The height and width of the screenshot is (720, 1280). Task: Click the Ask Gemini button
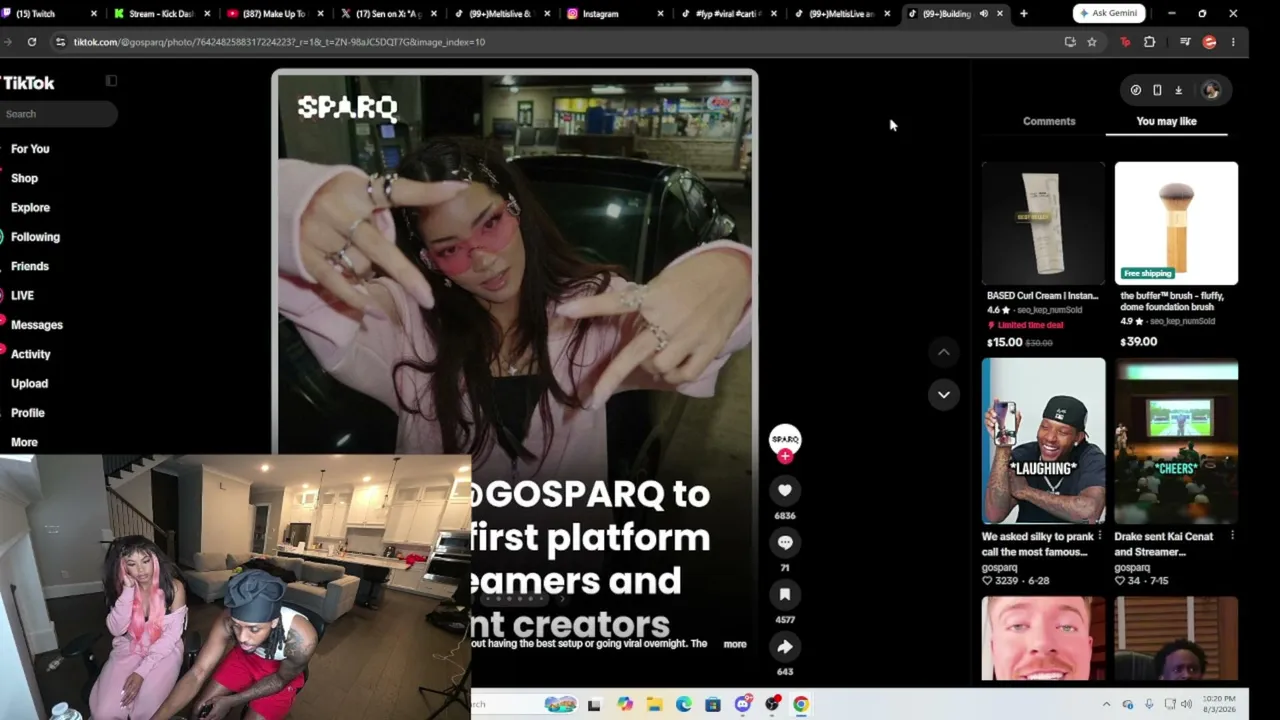point(1109,14)
